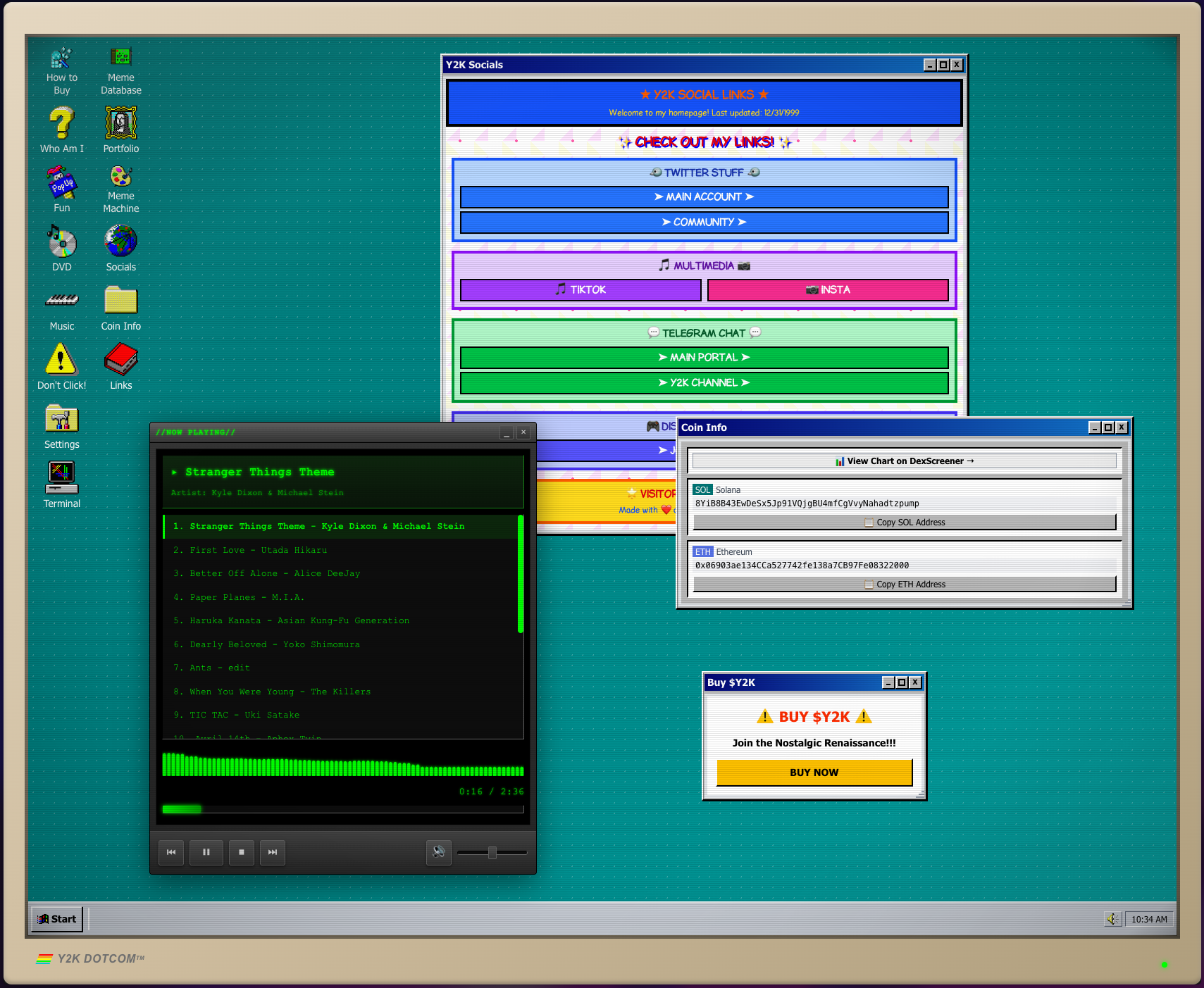Pause the Stranger Things Theme playback
This screenshot has width=1204, height=988.
[206, 852]
